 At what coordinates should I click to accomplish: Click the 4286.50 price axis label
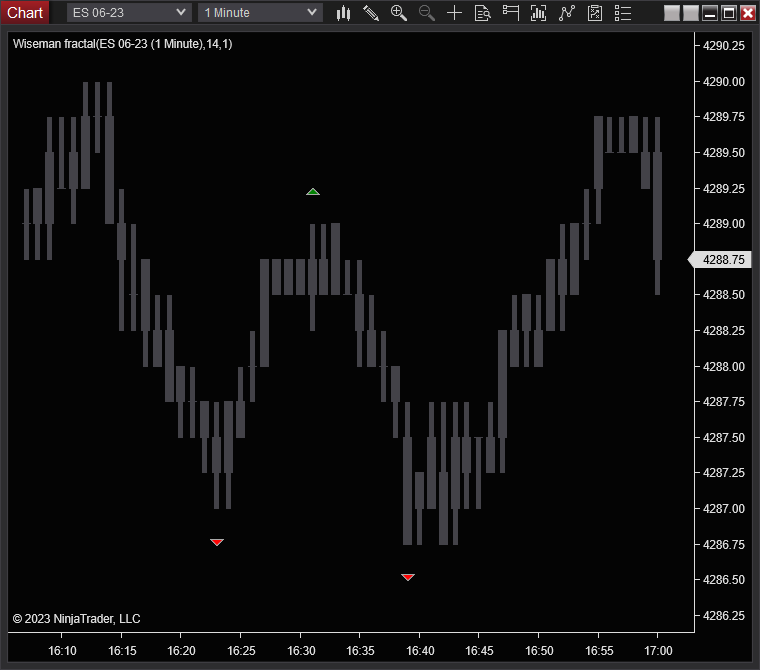[724, 580]
